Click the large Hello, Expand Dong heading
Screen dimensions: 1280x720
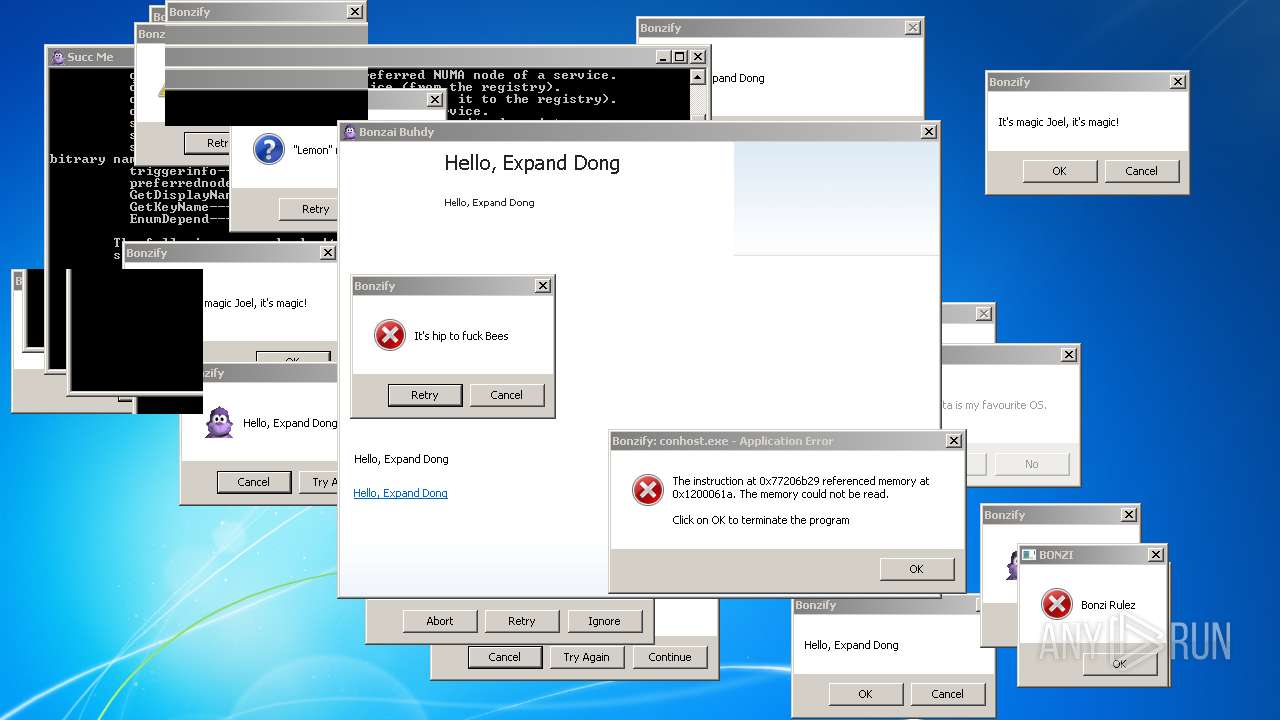(532, 163)
